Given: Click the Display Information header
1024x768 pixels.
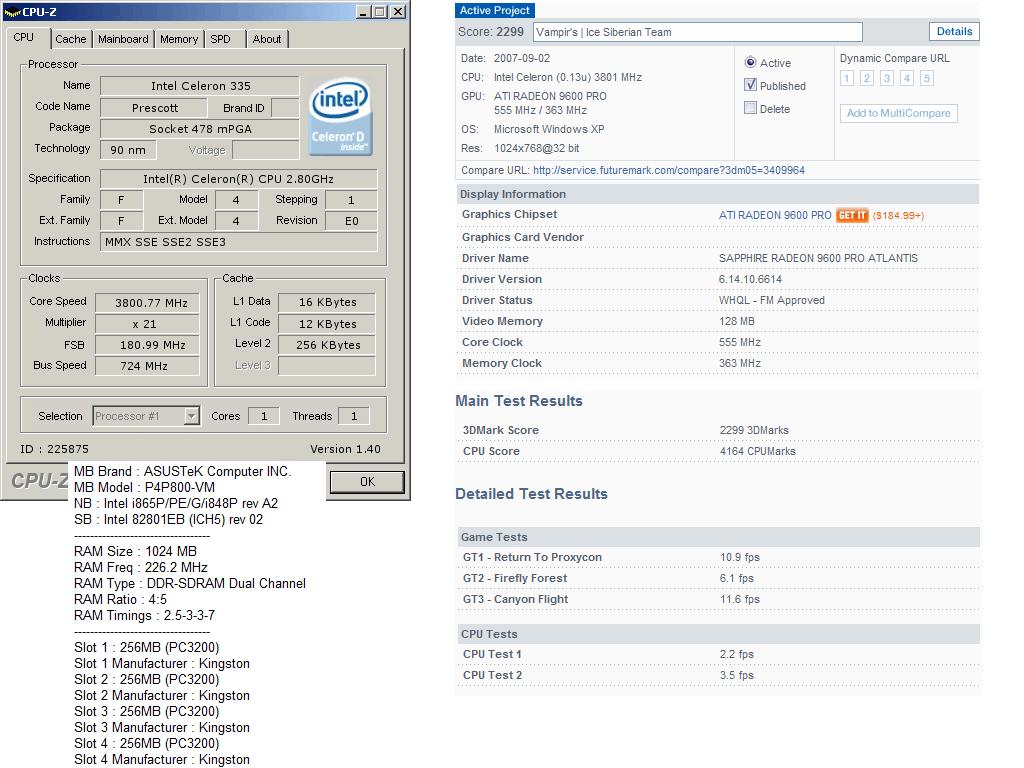Looking at the screenshot, I should [717, 194].
